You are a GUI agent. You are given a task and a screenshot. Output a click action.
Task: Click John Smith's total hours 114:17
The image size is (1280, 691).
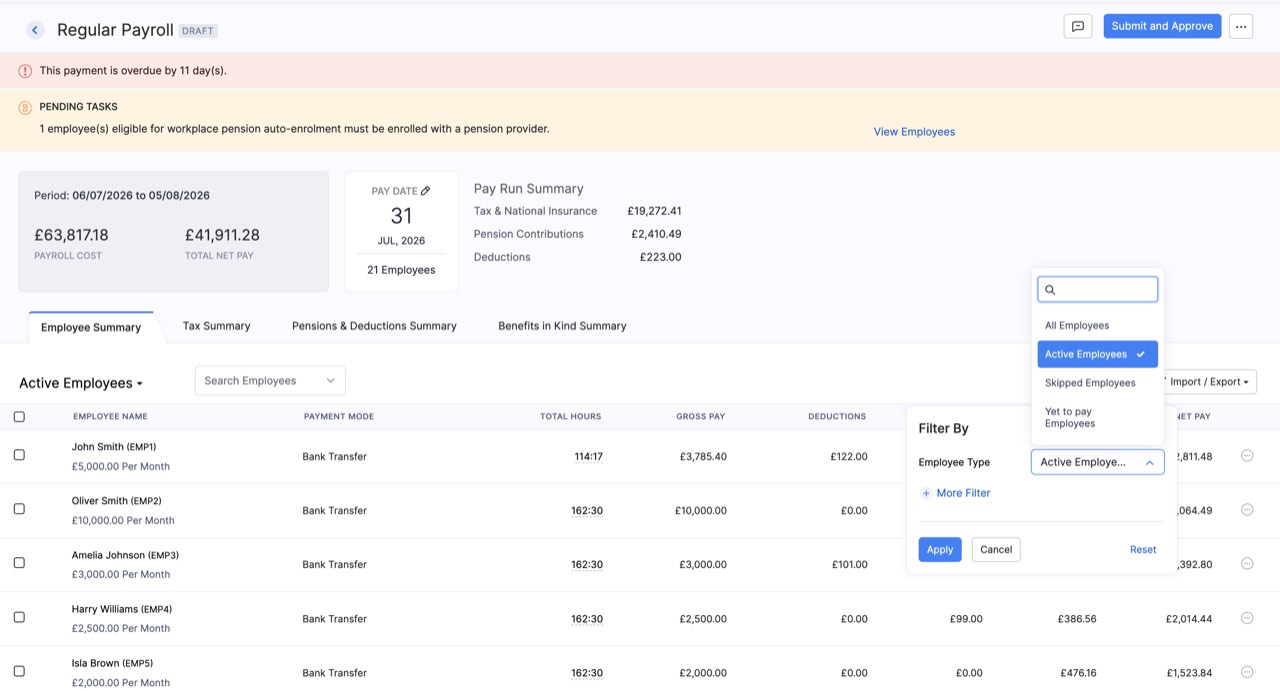[588, 456]
